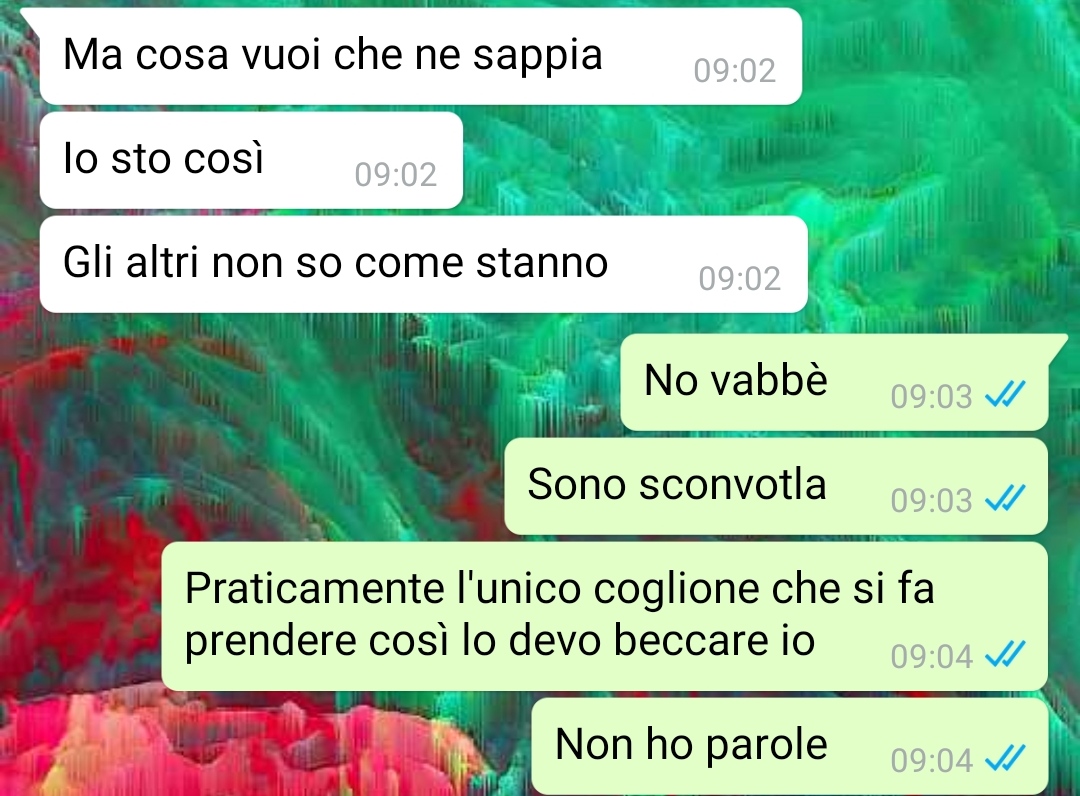Image resolution: width=1080 pixels, height=796 pixels.
Task: Select the "Non ho parole" message bubble
Action: (x=790, y=746)
